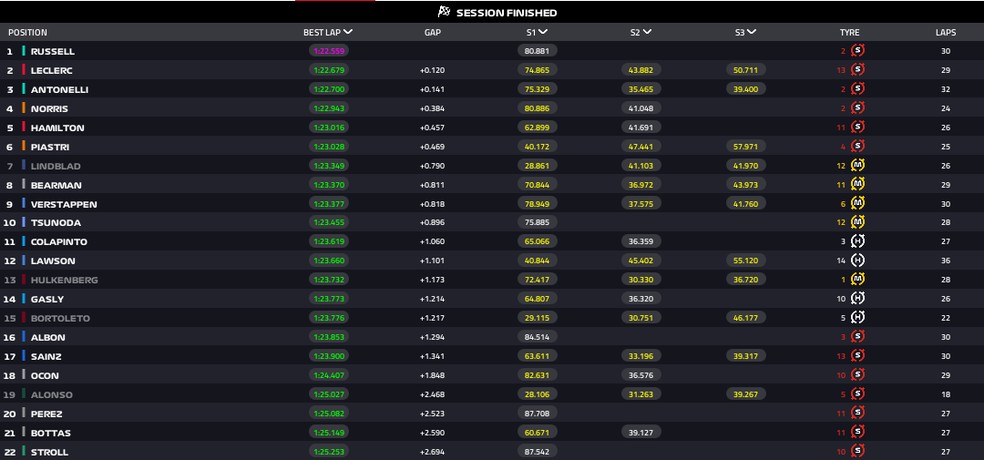
Task: Click Verstappen's medium tyre icon
Action: coord(857,204)
